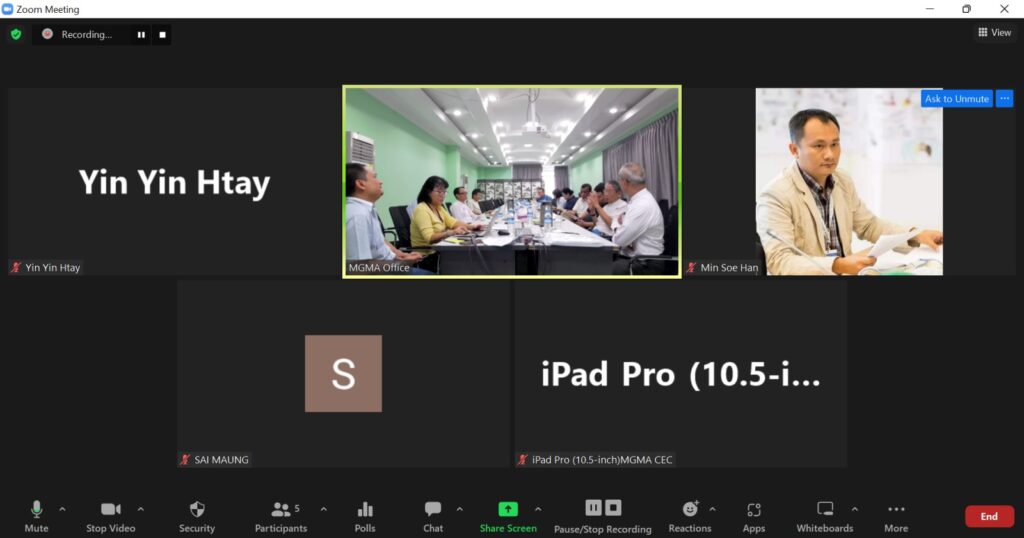The image size is (1024, 538).
Task: Click green Share Screen button
Action: [x=508, y=516]
